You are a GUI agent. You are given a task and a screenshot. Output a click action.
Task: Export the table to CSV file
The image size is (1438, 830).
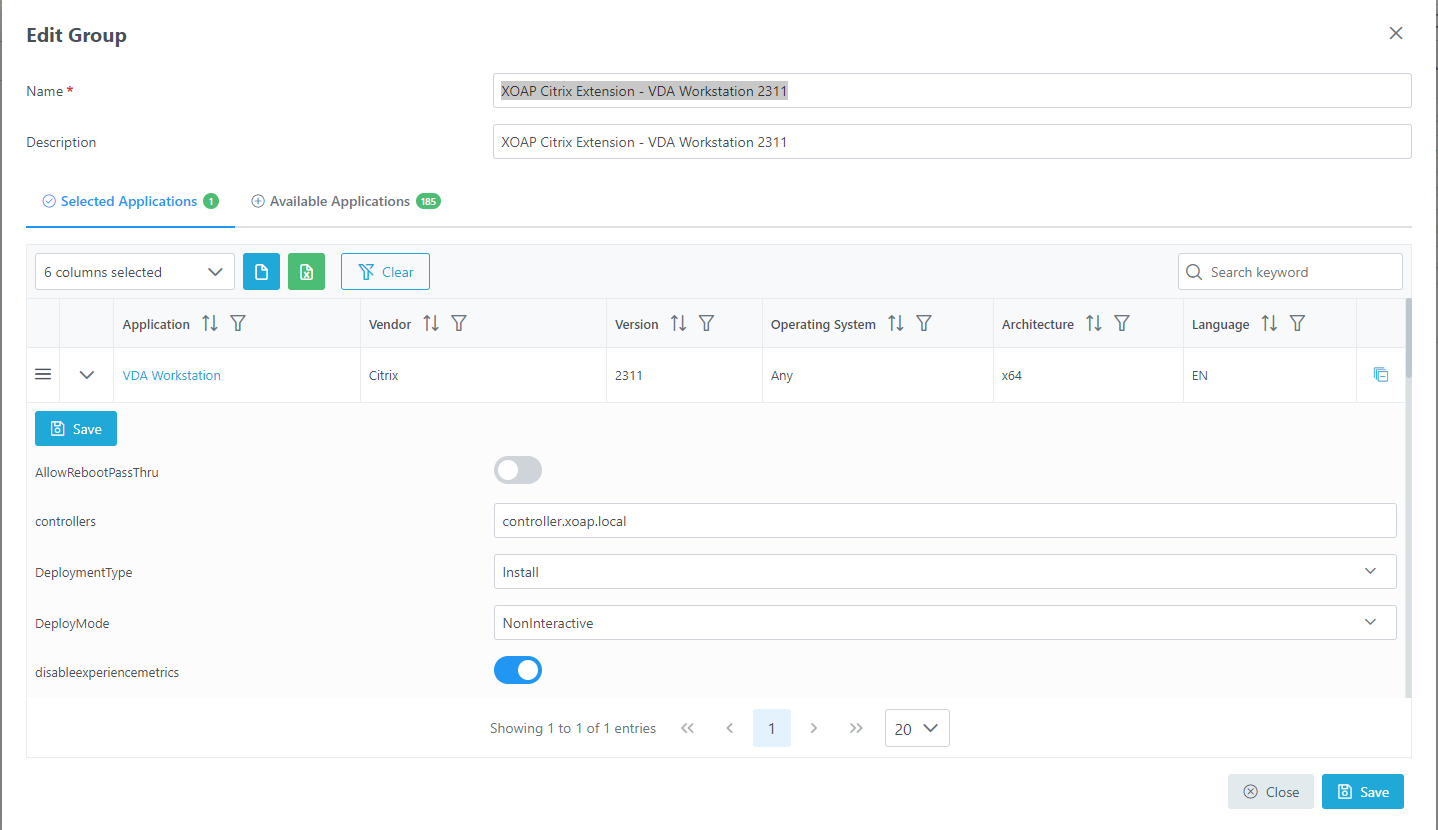coord(261,271)
